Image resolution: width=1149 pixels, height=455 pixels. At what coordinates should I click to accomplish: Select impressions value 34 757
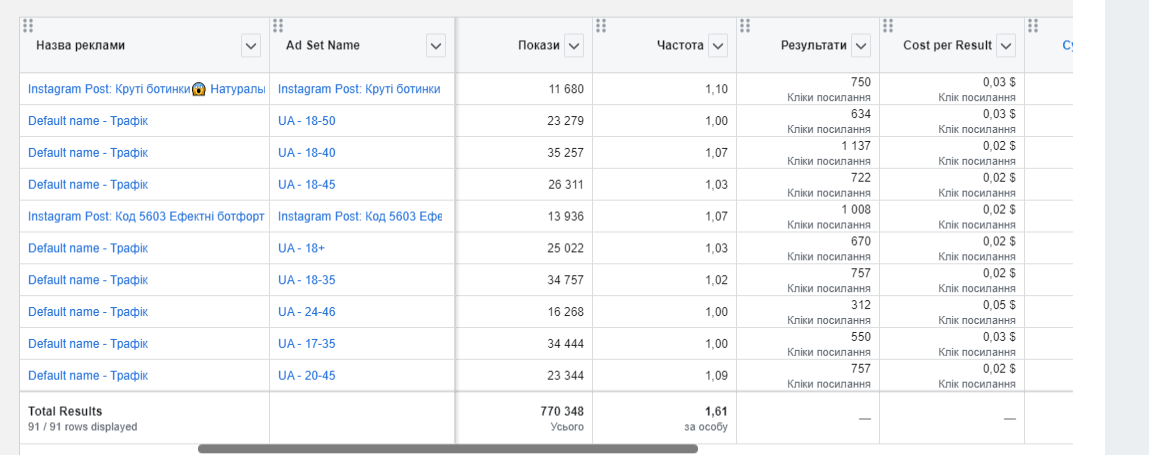pyautogui.click(x=566, y=280)
